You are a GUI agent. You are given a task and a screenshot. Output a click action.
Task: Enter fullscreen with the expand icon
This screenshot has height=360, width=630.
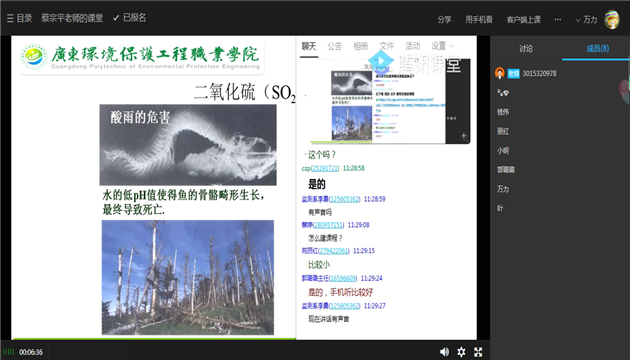click(x=478, y=352)
